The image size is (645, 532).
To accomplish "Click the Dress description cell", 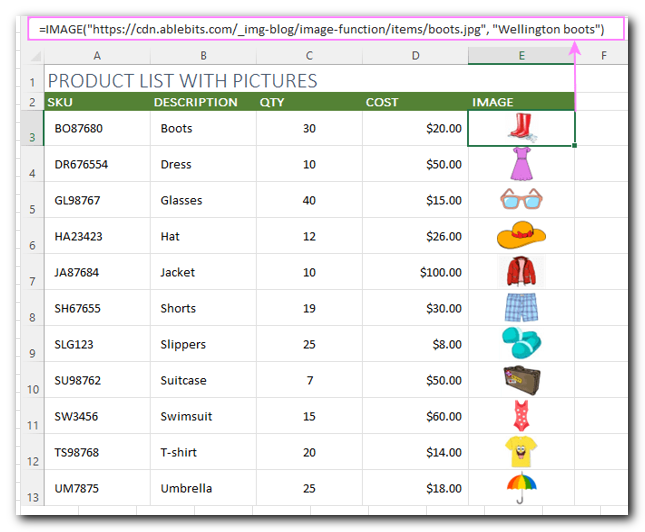I will pyautogui.click(x=203, y=164).
